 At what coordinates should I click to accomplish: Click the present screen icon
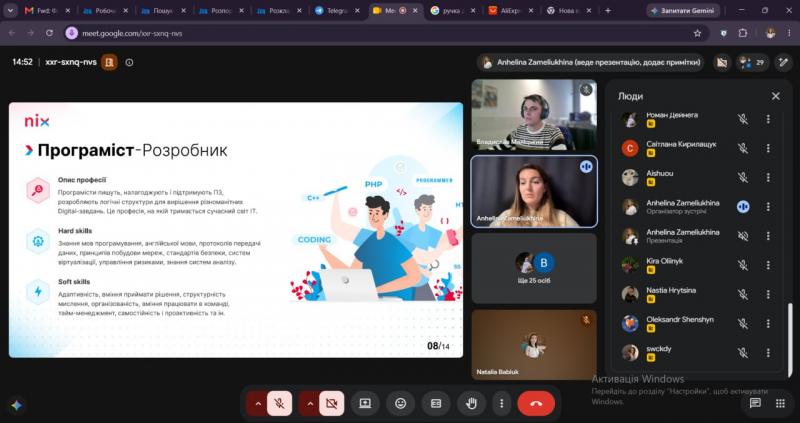(365, 404)
